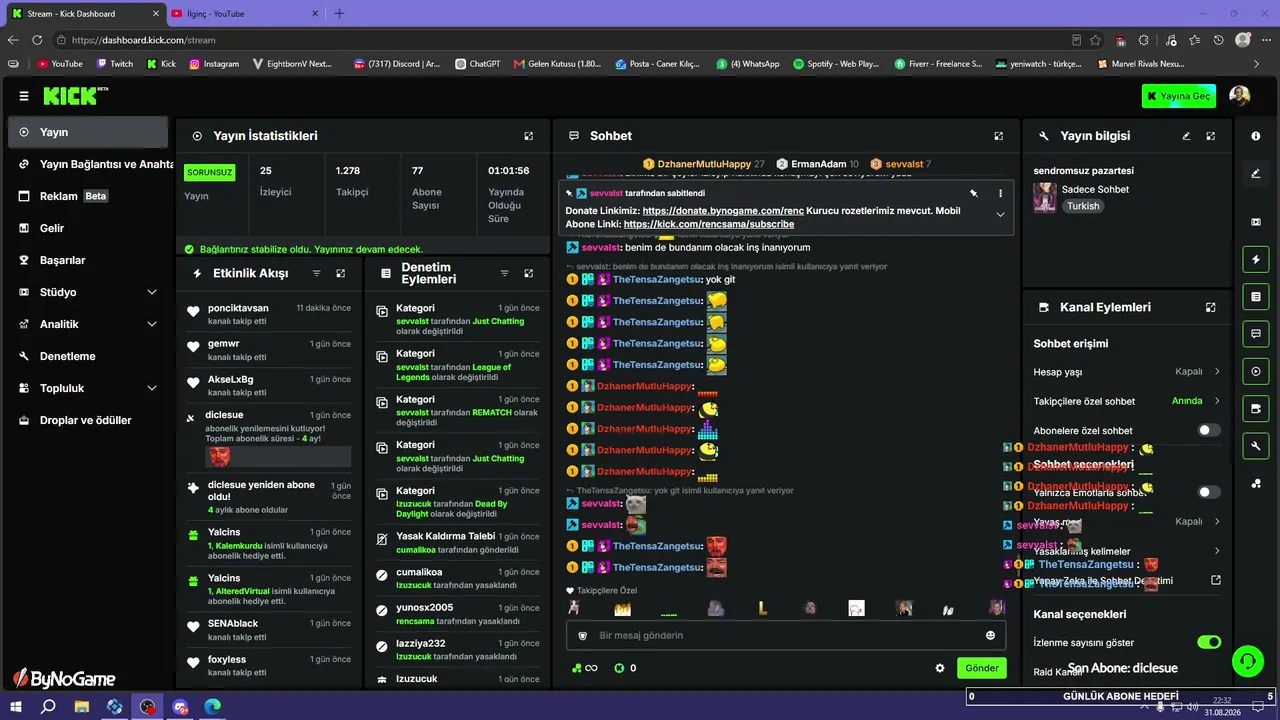Go to Reklam Beta page
Image resolution: width=1280 pixels, height=720 pixels.
[88, 196]
